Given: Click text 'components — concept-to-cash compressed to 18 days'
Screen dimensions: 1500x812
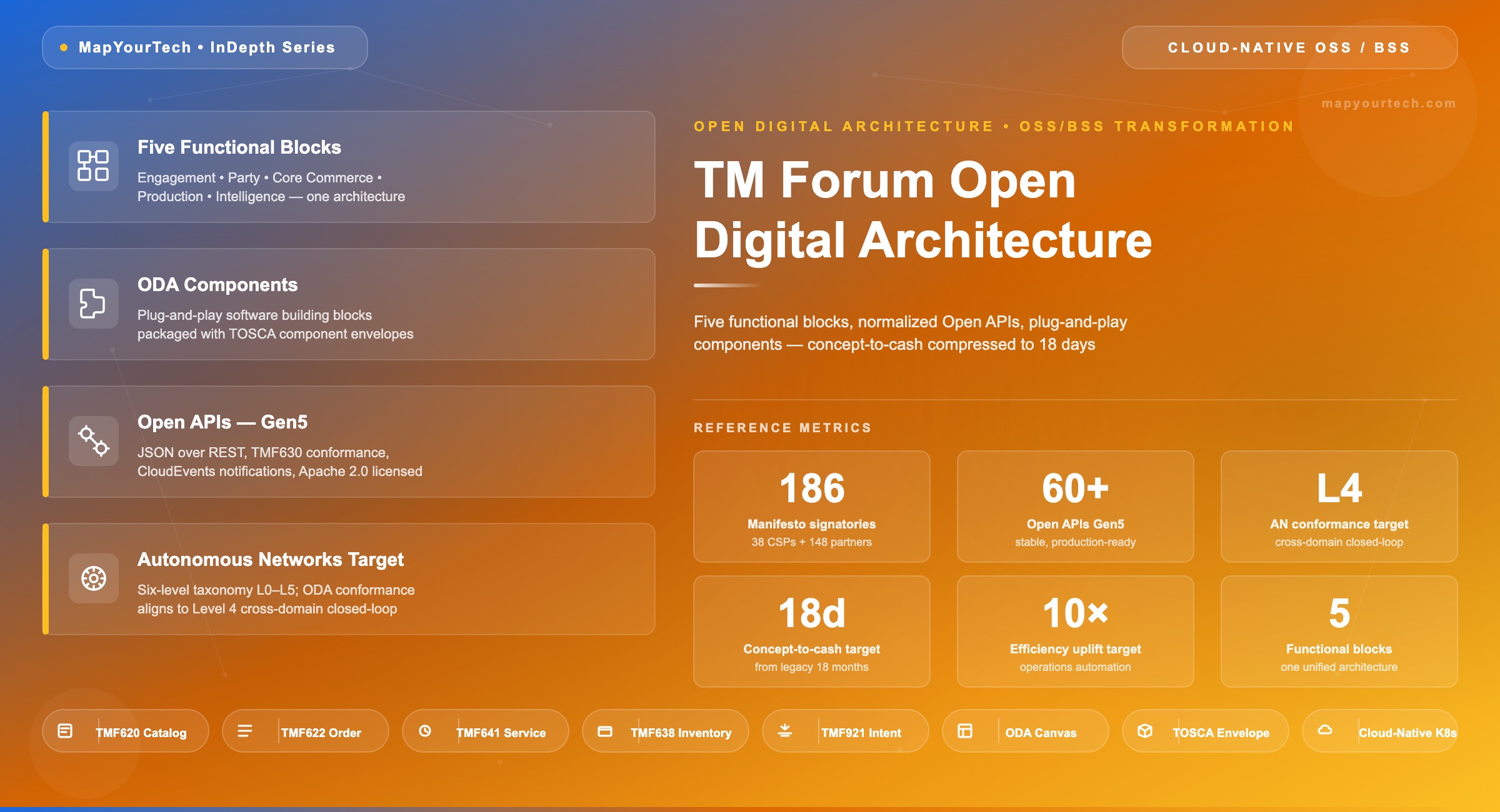Looking at the screenshot, I should pyautogui.click(x=894, y=345).
